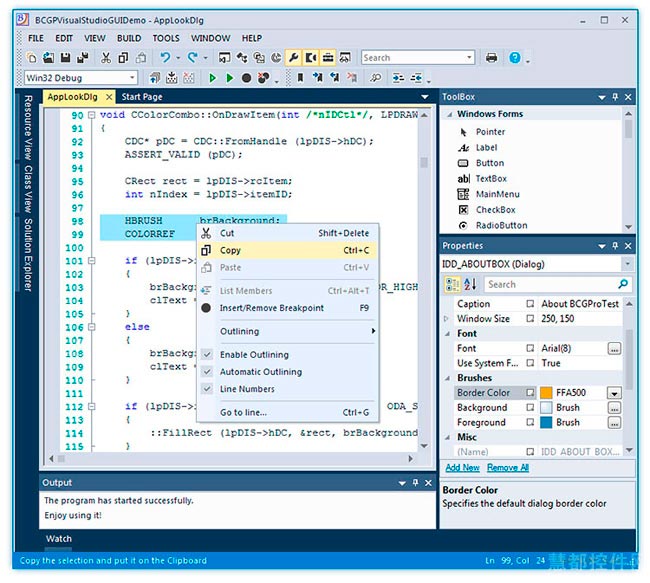Click the Redo arrow icon
Image resolution: width=650 pixels, height=583 pixels.
192,57
